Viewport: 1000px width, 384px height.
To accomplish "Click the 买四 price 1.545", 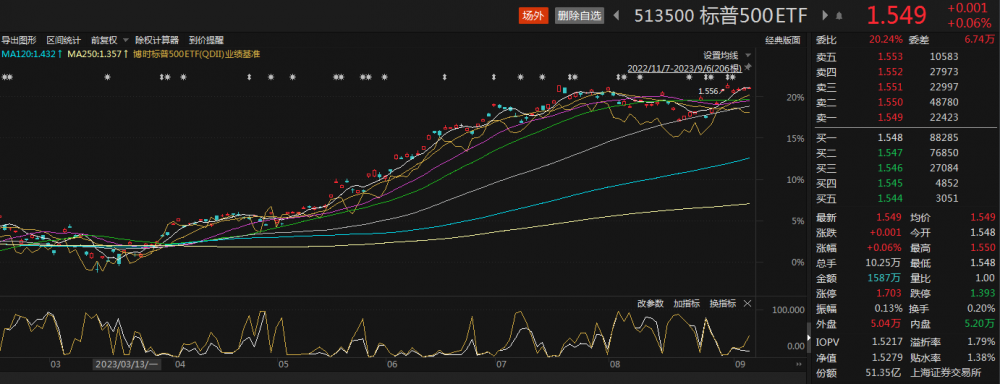I will tap(890, 183).
